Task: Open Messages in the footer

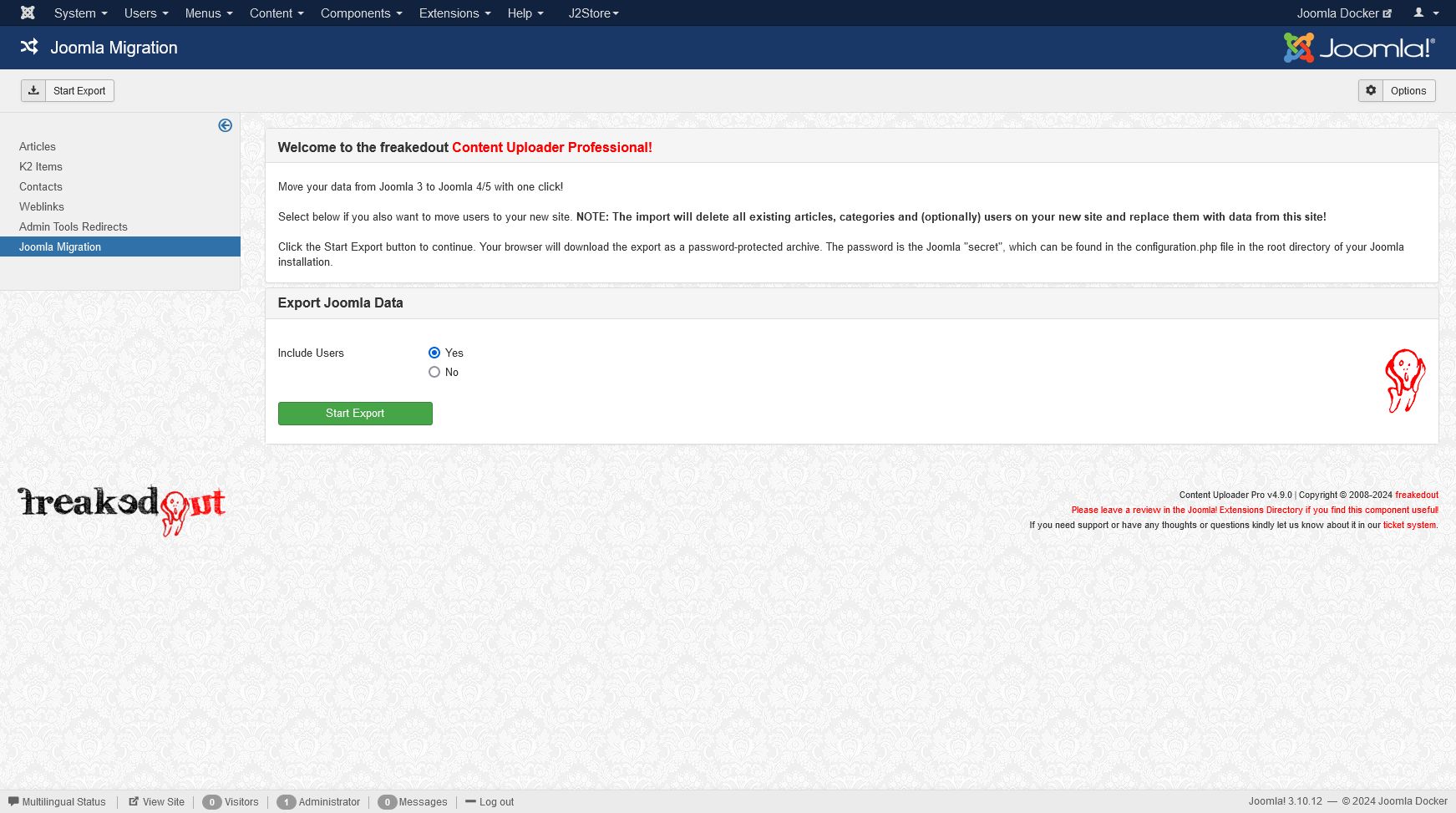Action: 413,802
